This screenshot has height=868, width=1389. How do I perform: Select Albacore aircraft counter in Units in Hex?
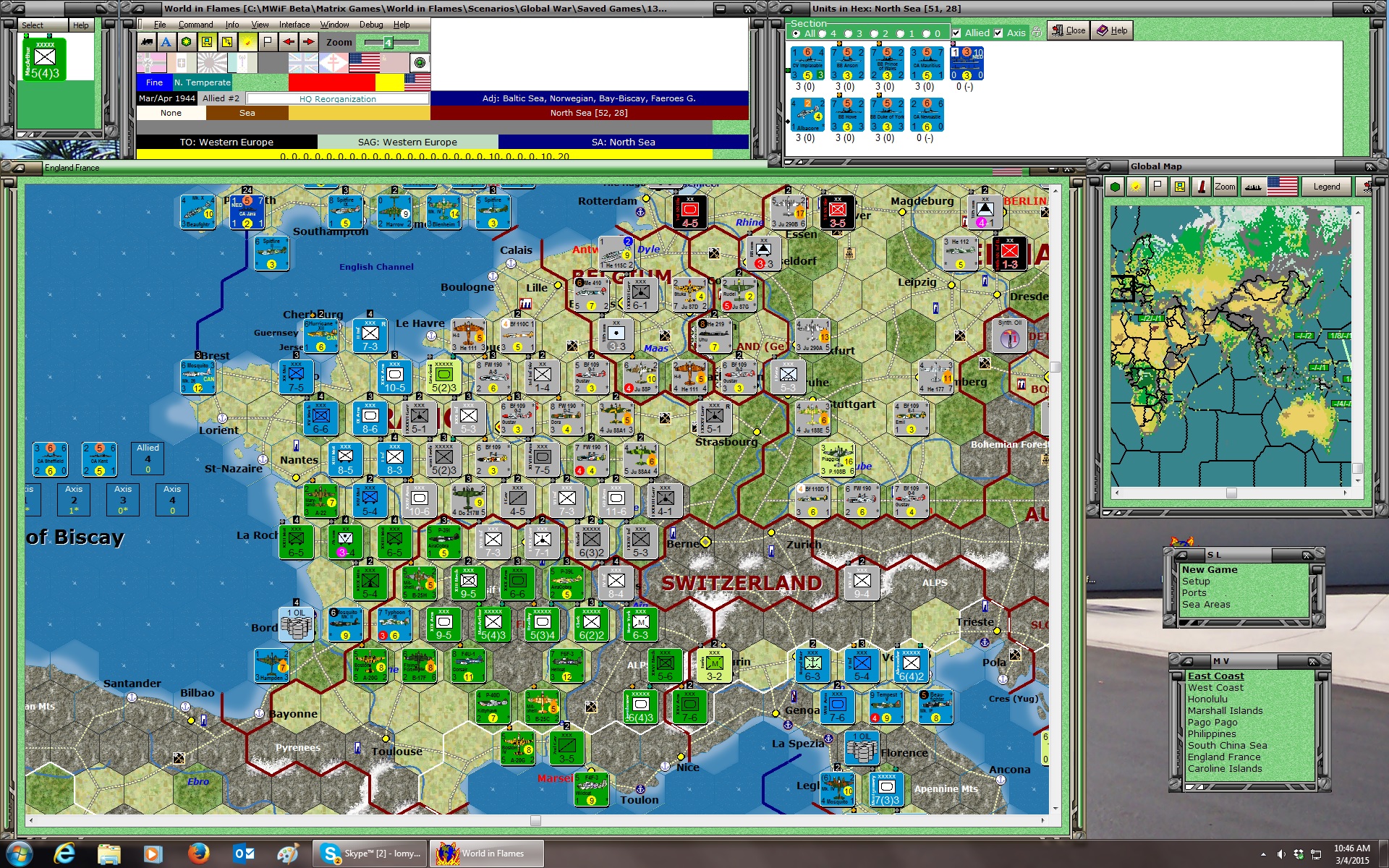[807, 115]
